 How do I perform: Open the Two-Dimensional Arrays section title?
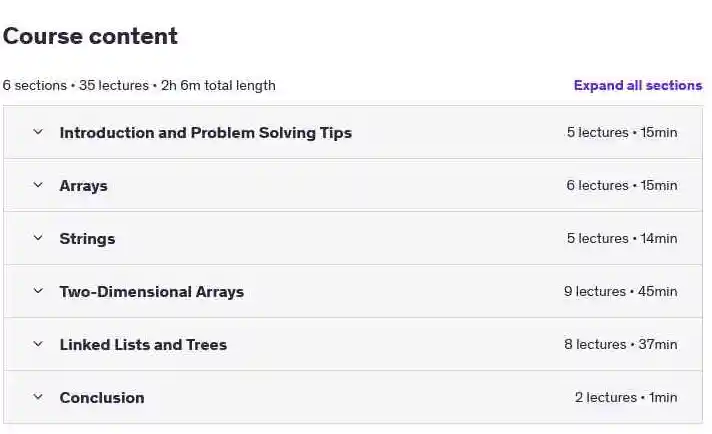[x=152, y=291]
